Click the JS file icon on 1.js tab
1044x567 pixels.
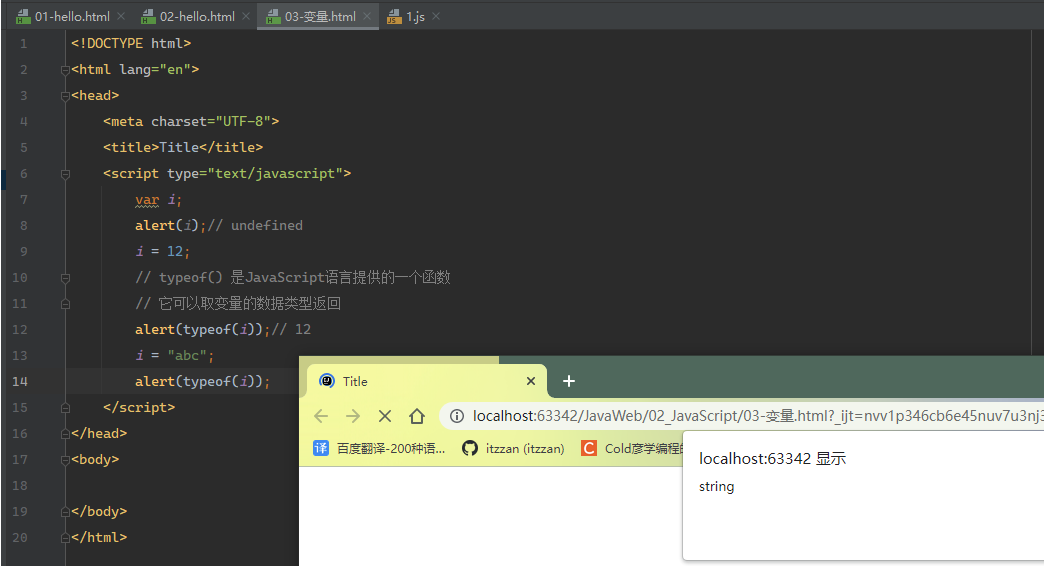tap(394, 17)
